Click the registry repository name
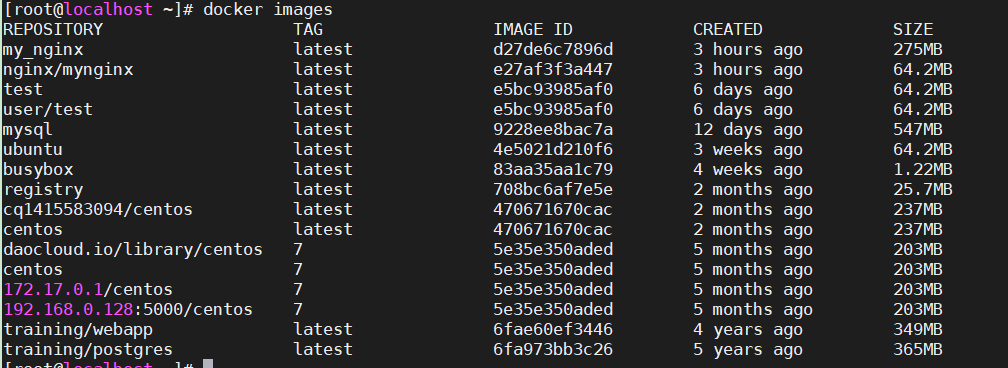 pos(43,190)
